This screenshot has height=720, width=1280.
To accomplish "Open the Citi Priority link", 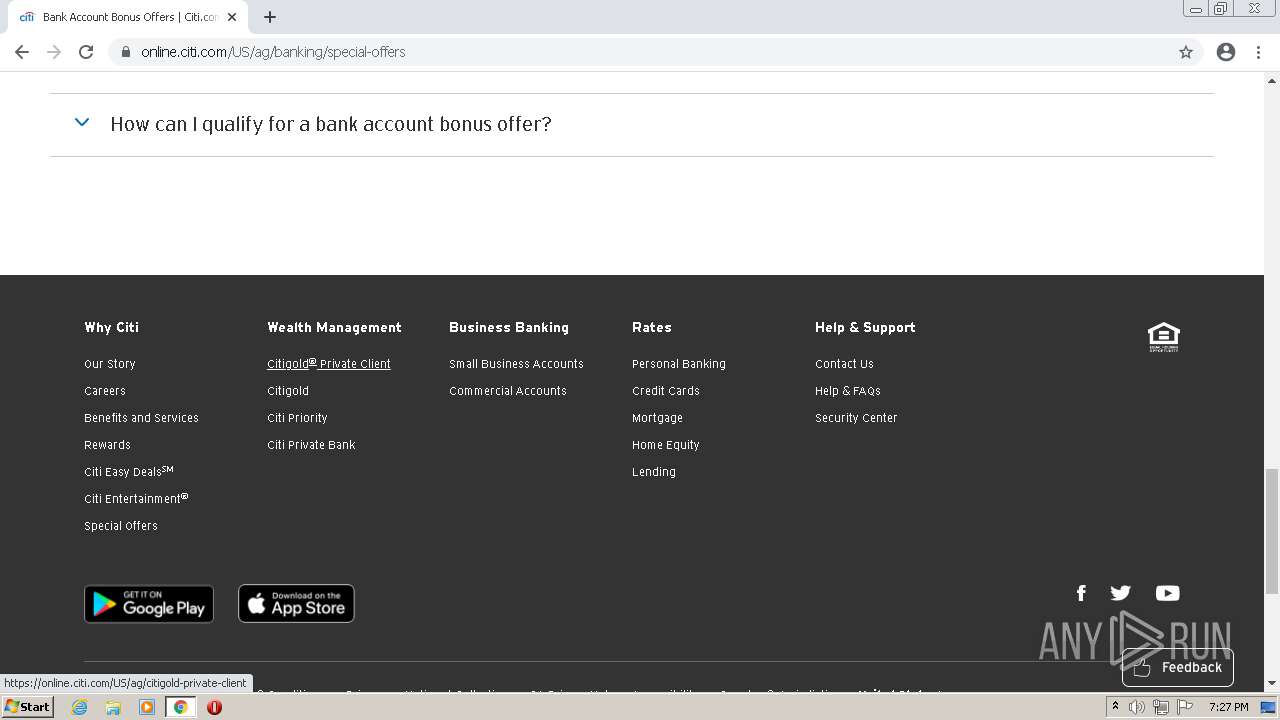I will pos(297,418).
